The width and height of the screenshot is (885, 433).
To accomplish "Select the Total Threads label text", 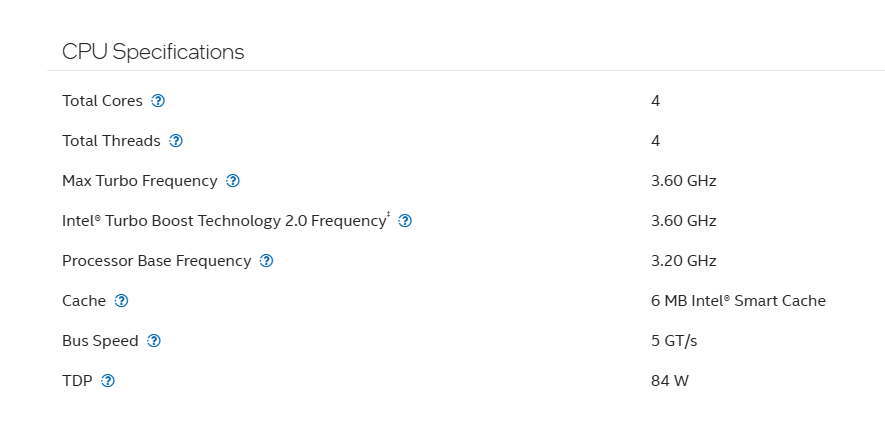I will 111,141.
